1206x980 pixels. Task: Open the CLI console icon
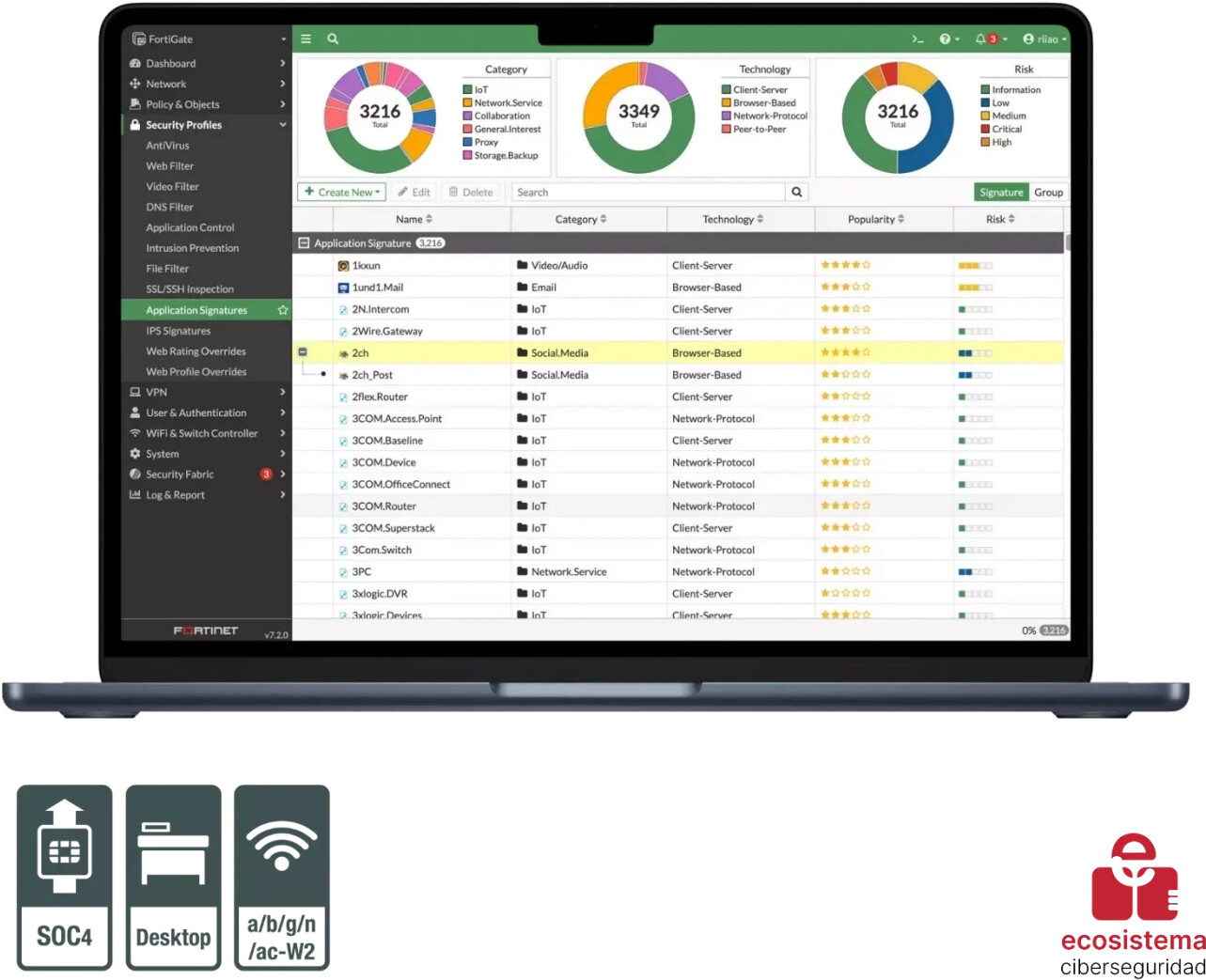click(x=917, y=39)
